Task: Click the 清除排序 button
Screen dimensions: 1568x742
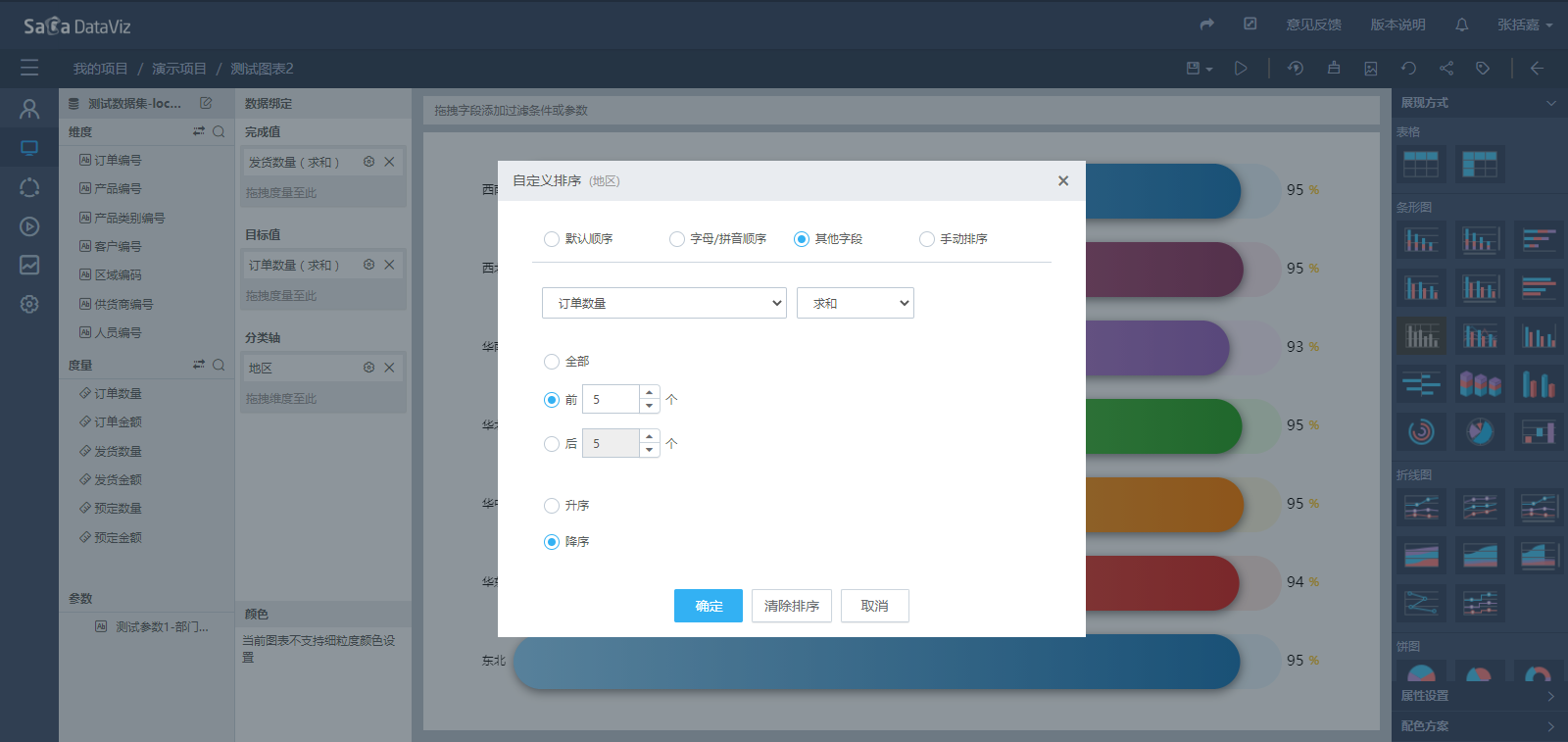Action: point(792,606)
